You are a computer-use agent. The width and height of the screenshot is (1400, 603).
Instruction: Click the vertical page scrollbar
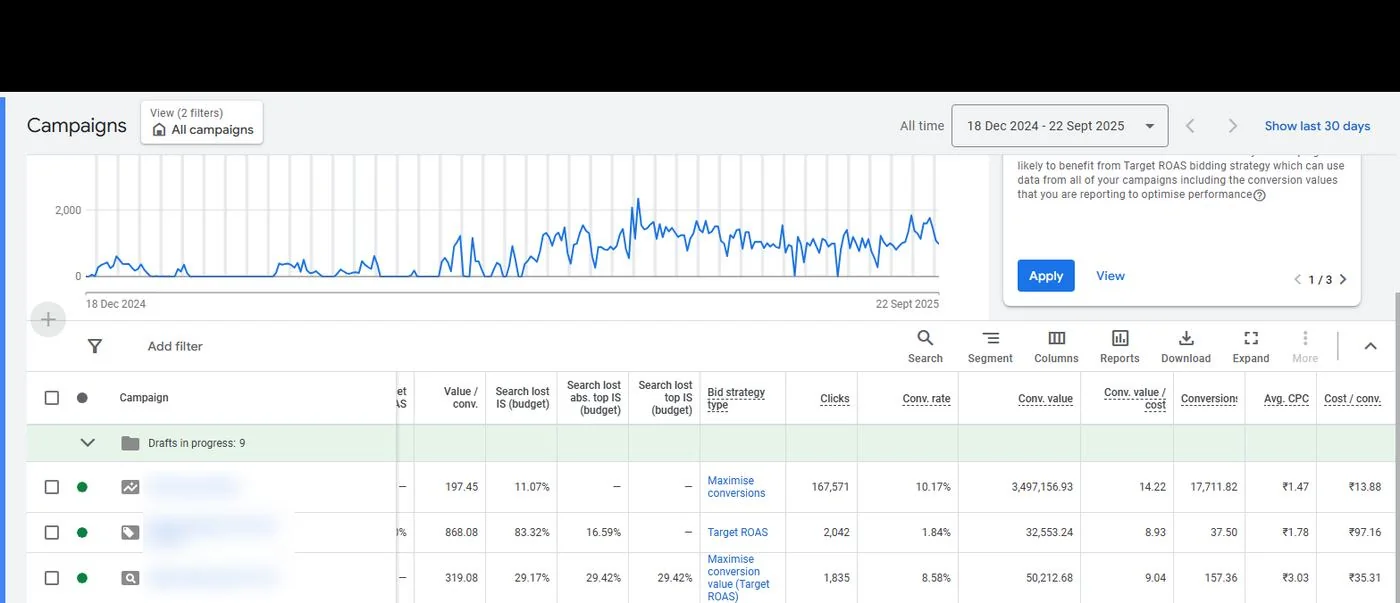pos(1396,447)
